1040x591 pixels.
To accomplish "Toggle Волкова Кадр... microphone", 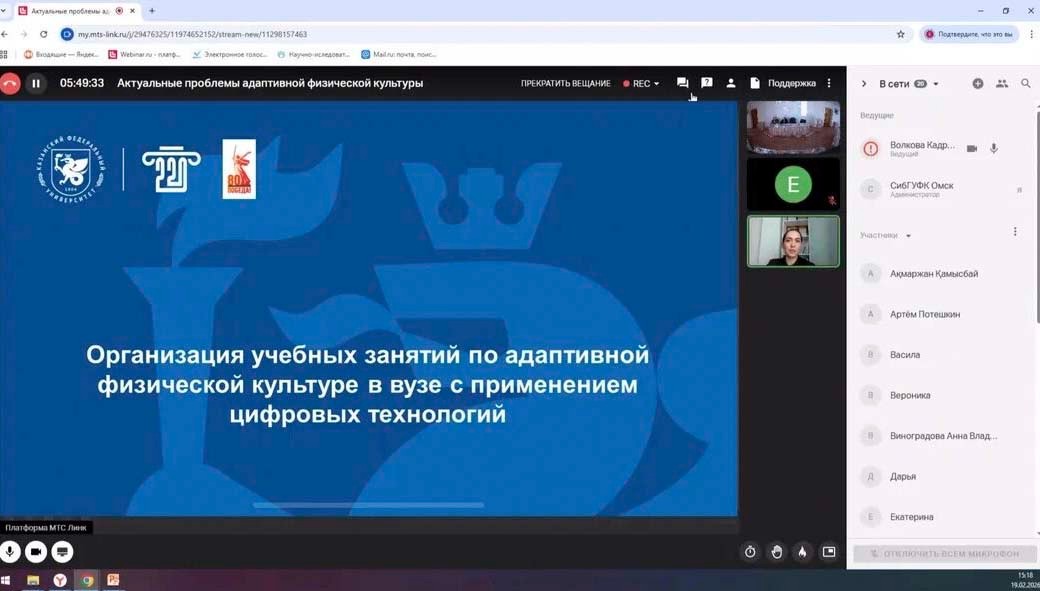I will [x=993, y=148].
